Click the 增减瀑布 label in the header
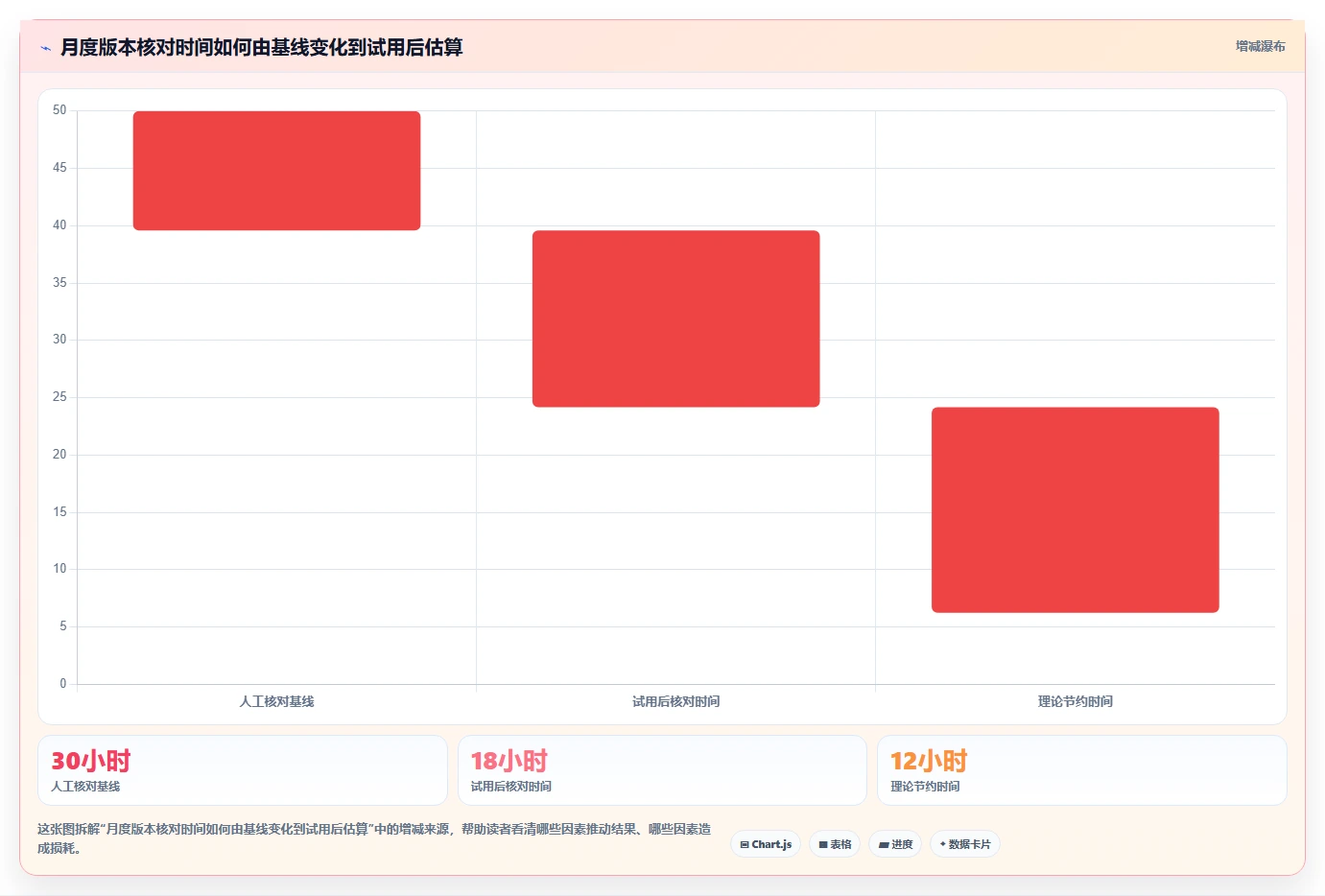Screen dimensions: 1325x896 click(1260, 46)
